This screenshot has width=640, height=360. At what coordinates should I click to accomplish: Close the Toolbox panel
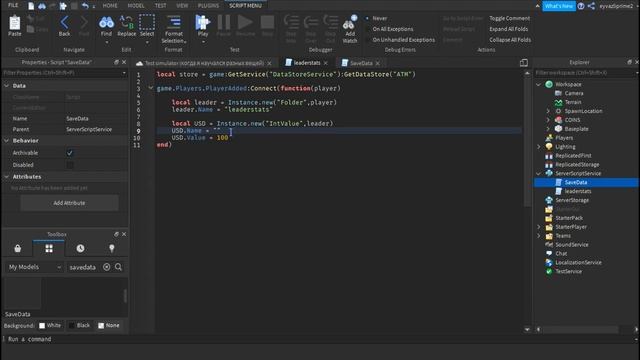click(x=124, y=234)
